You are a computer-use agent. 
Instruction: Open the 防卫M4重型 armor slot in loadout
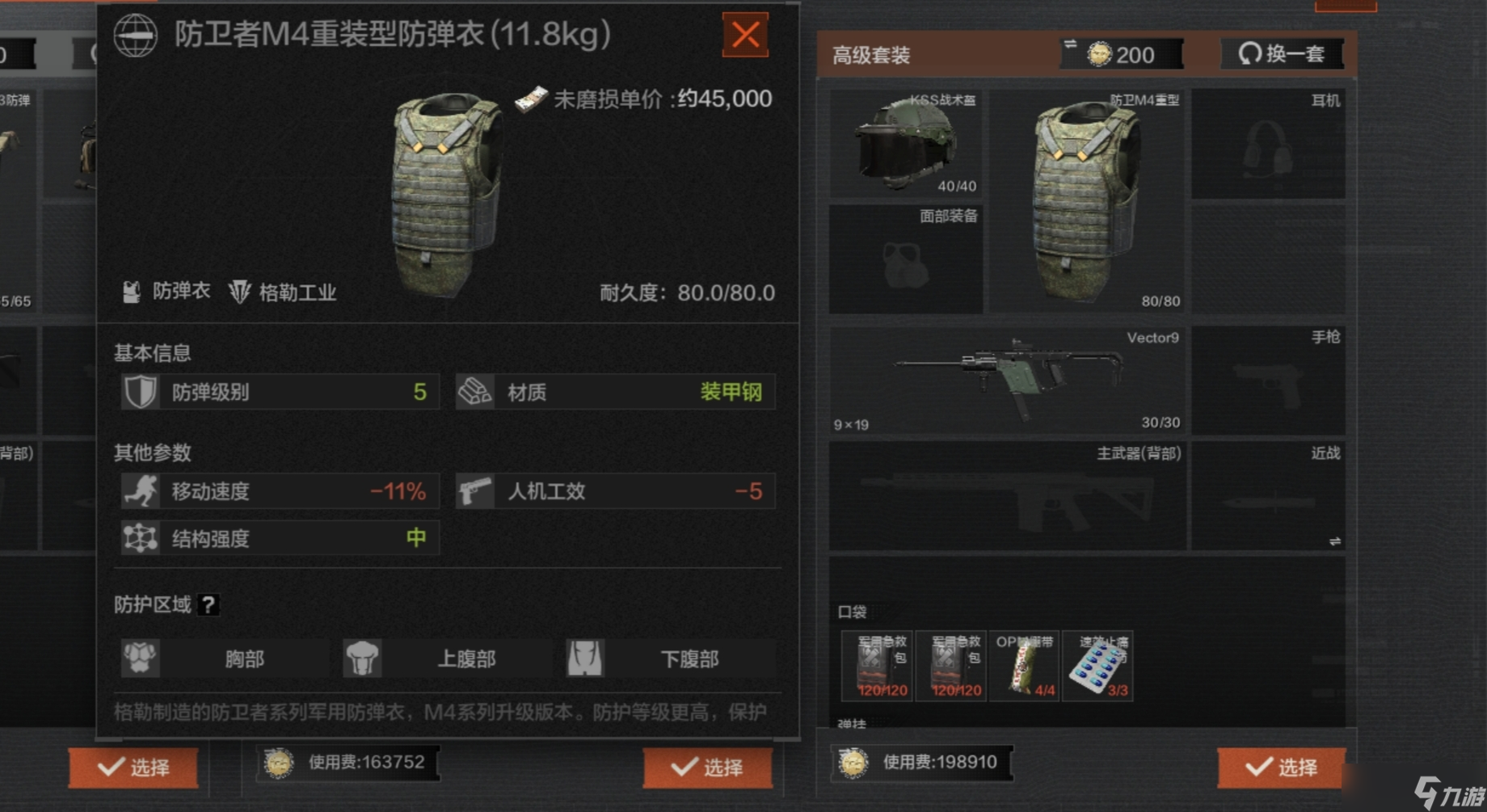click(x=1087, y=200)
